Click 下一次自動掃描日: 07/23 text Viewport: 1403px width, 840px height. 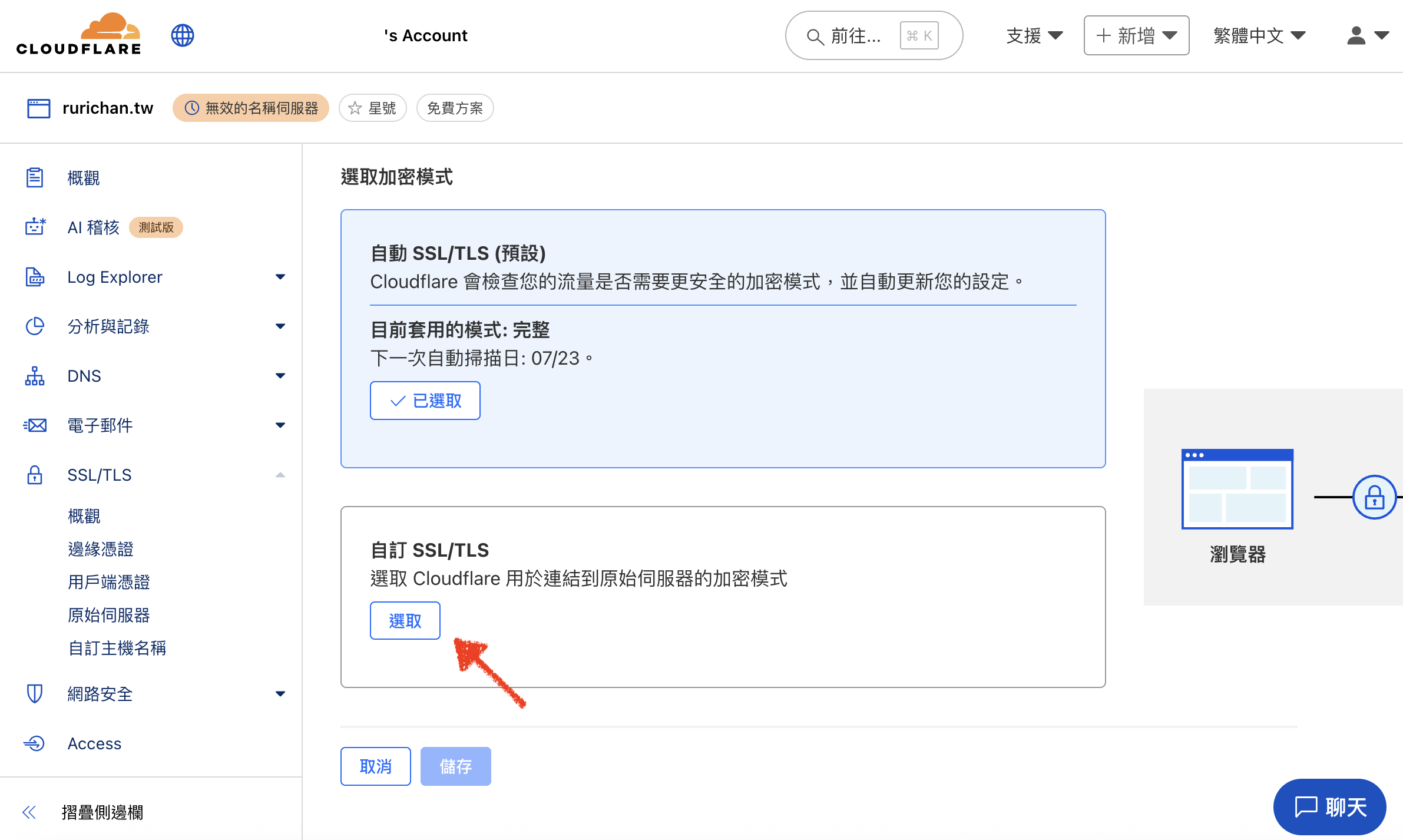pos(481,358)
